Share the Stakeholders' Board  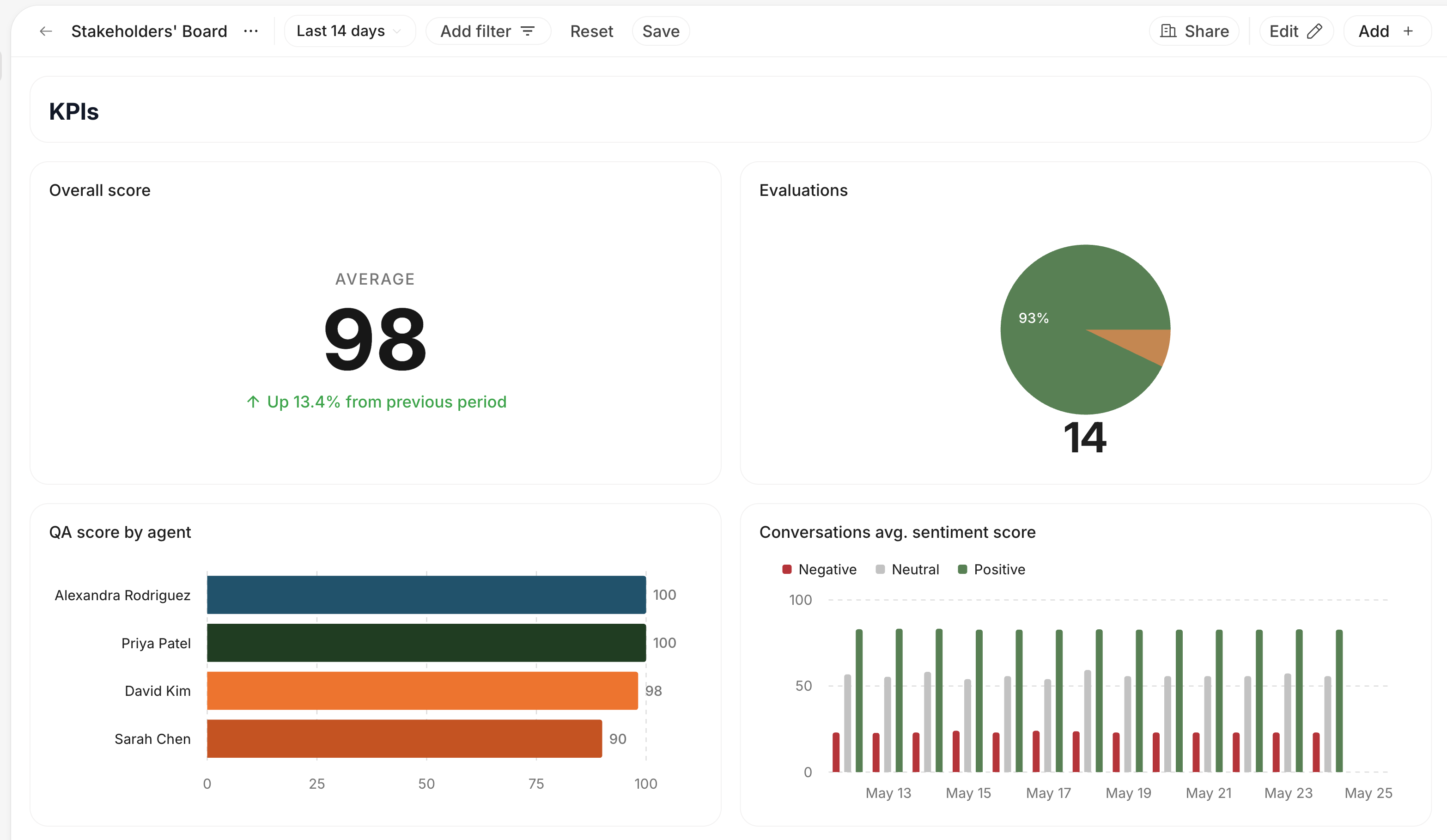(1194, 31)
